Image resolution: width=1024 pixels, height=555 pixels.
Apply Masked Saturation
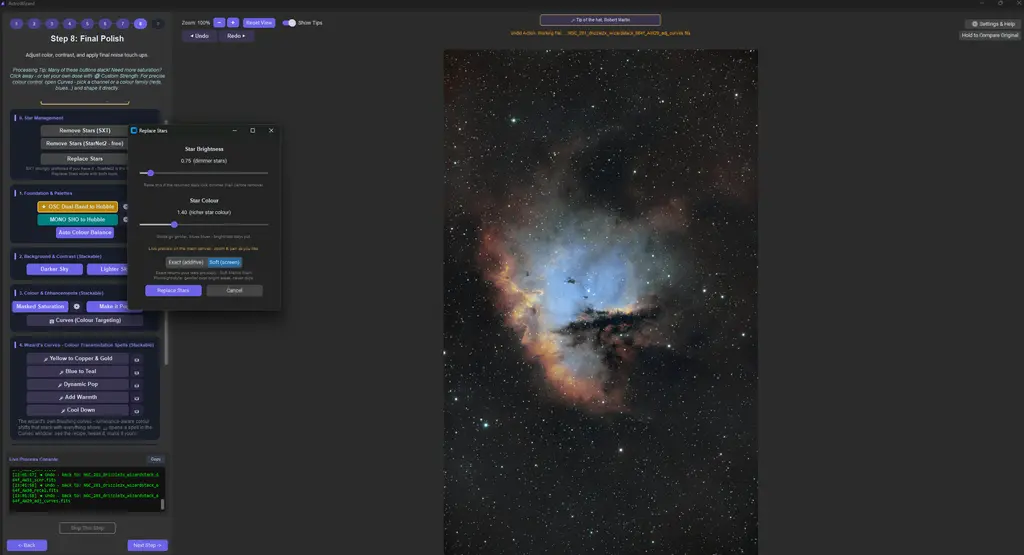40,306
